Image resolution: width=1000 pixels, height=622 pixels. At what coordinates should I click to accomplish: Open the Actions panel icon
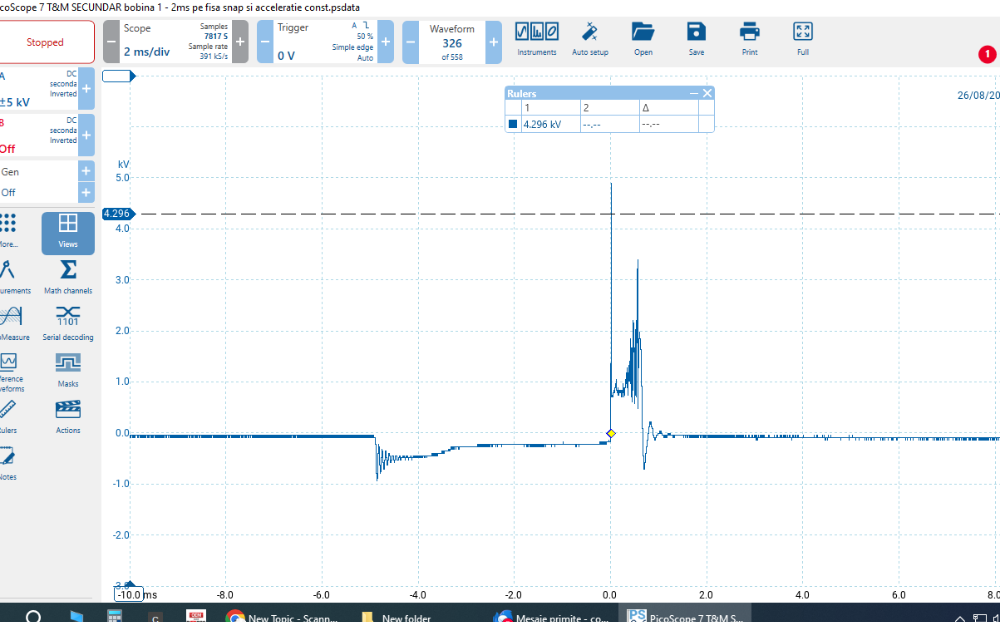tap(68, 415)
